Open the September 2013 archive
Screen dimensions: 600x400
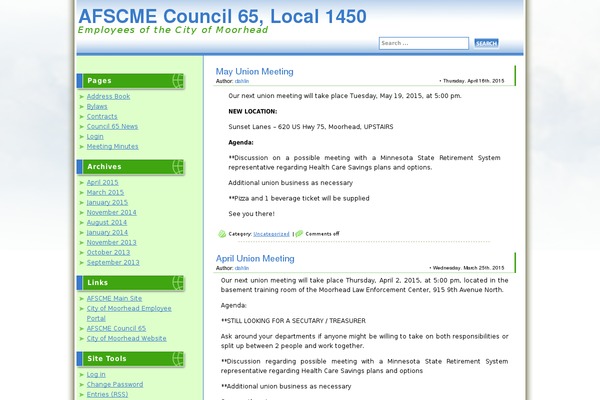point(113,262)
